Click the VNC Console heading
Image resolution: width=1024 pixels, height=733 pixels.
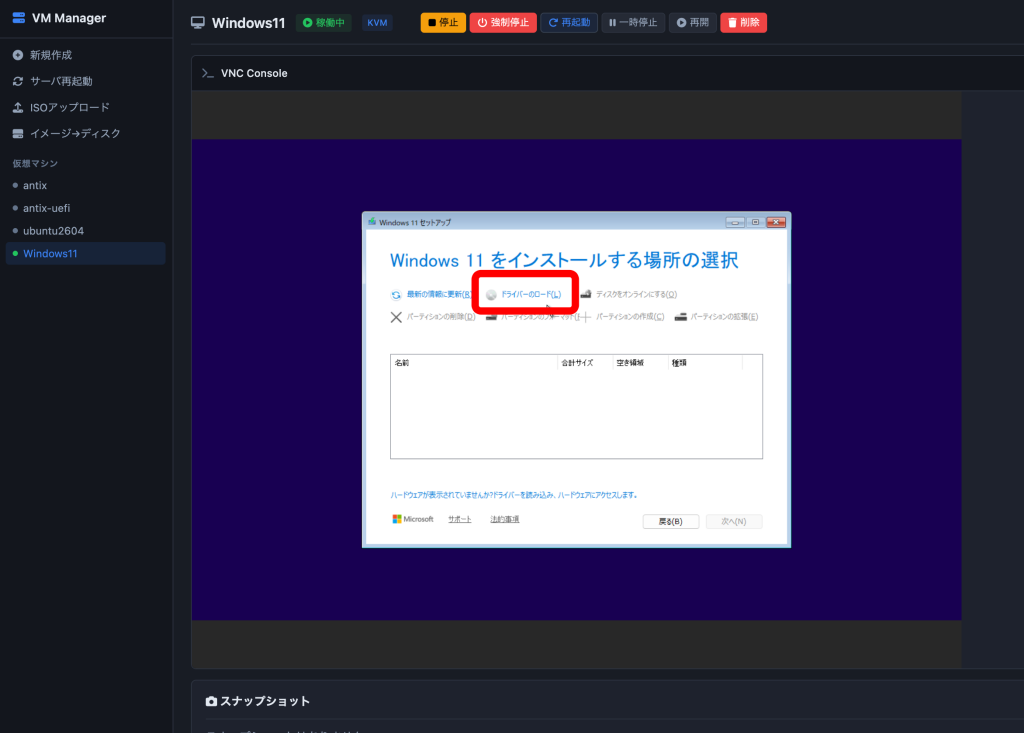[254, 73]
